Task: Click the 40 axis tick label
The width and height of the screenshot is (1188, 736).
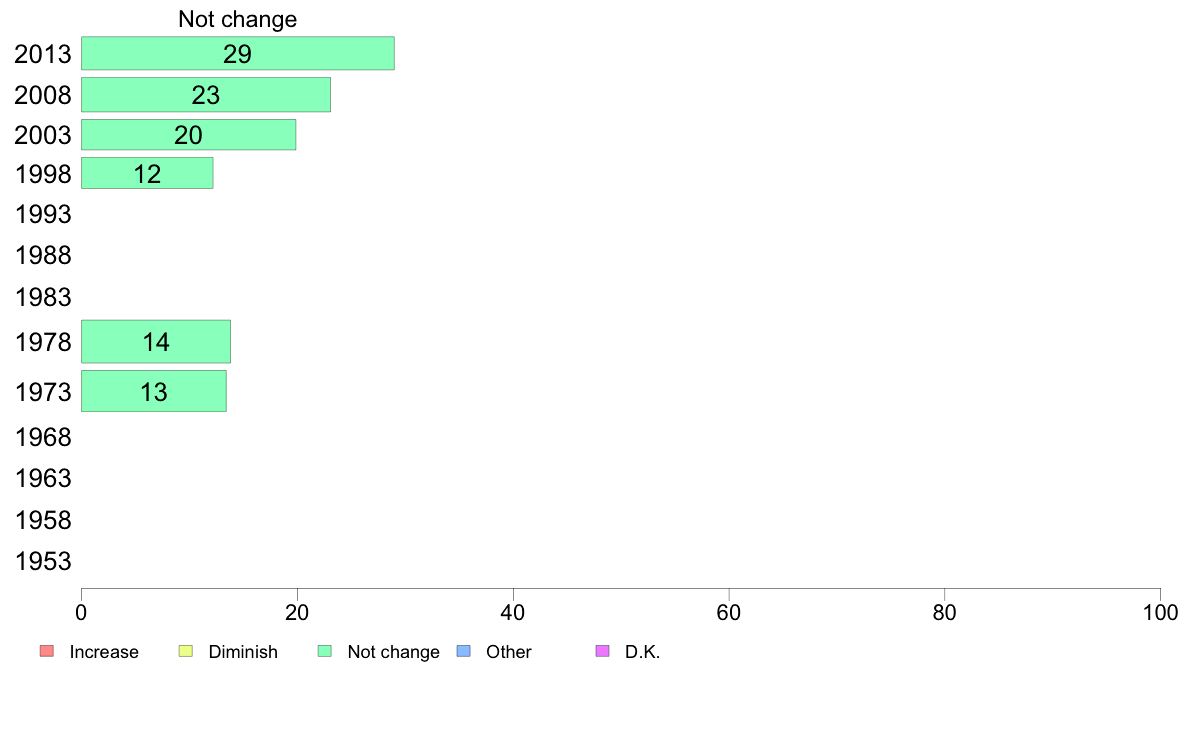Action: point(513,612)
